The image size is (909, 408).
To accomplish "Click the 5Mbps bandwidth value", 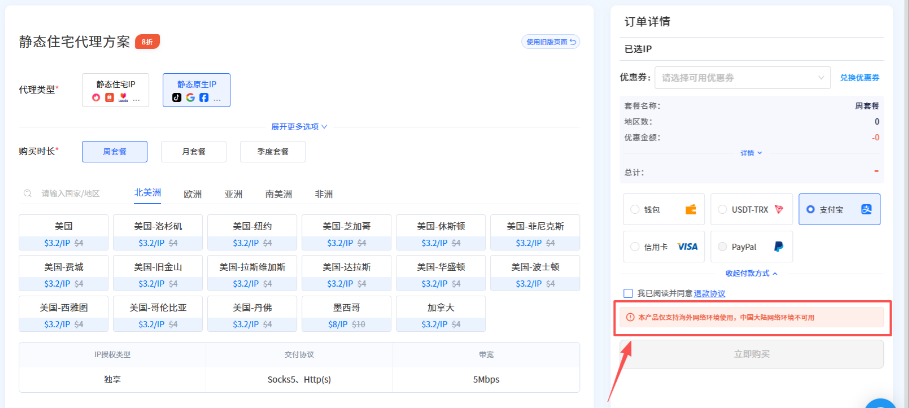I will click(x=486, y=380).
